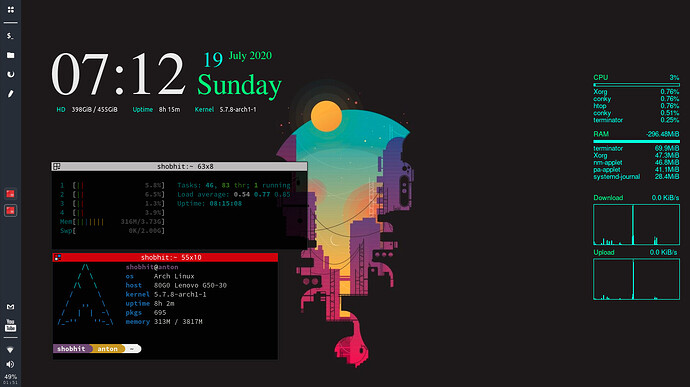Screen dimensions: 690x387
Task: Click the icon in the red 55x10 titlebar
Action: tap(58, 258)
